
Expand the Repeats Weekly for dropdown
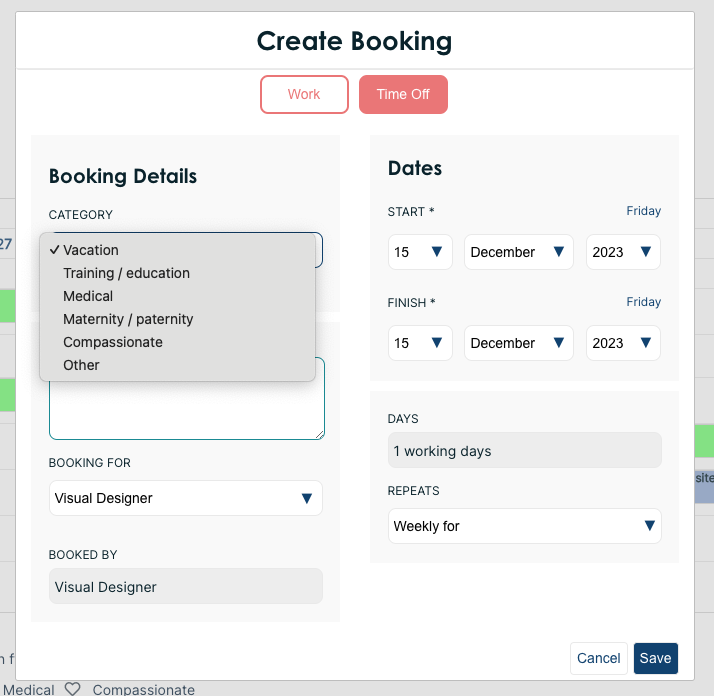click(x=525, y=526)
